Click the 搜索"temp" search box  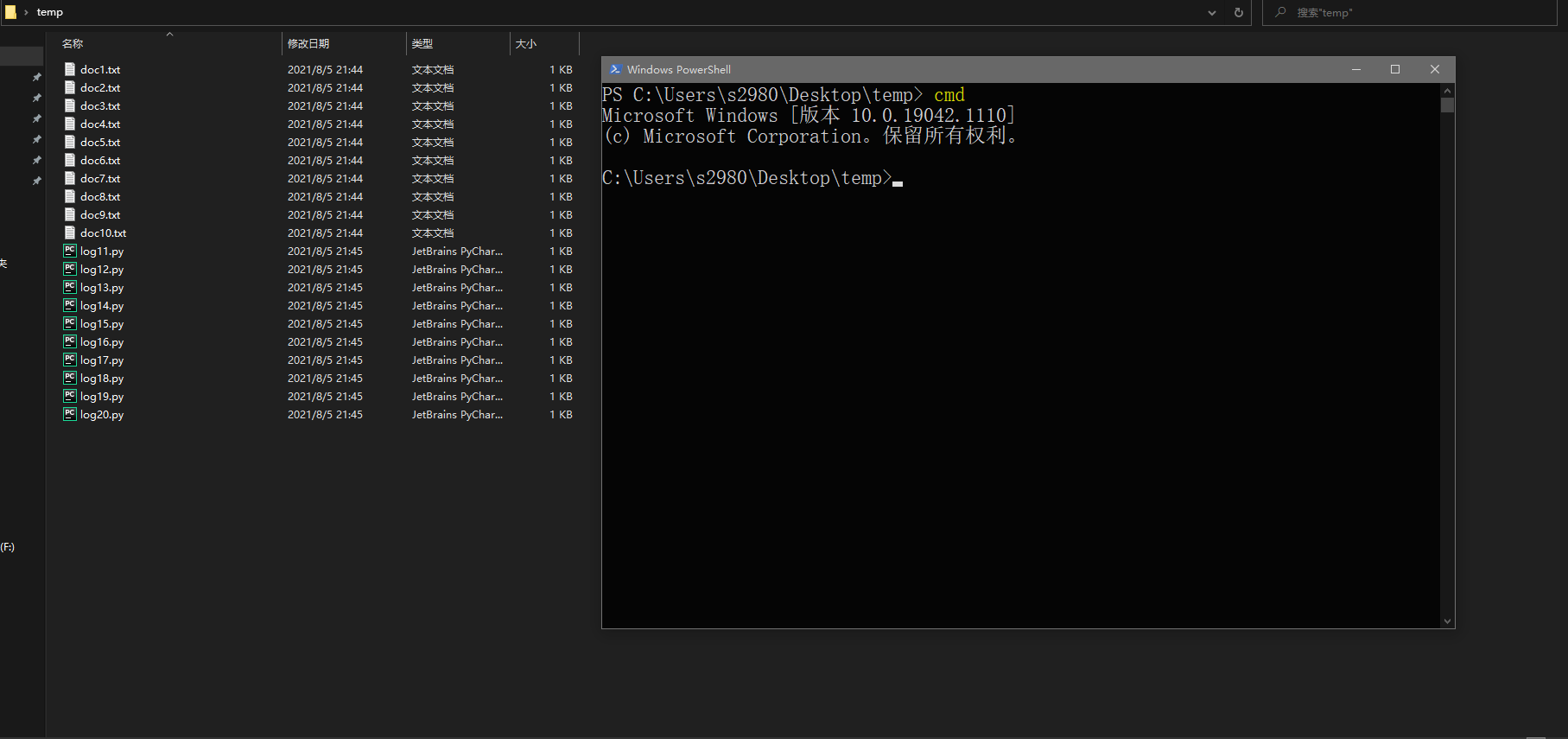tap(1410, 12)
